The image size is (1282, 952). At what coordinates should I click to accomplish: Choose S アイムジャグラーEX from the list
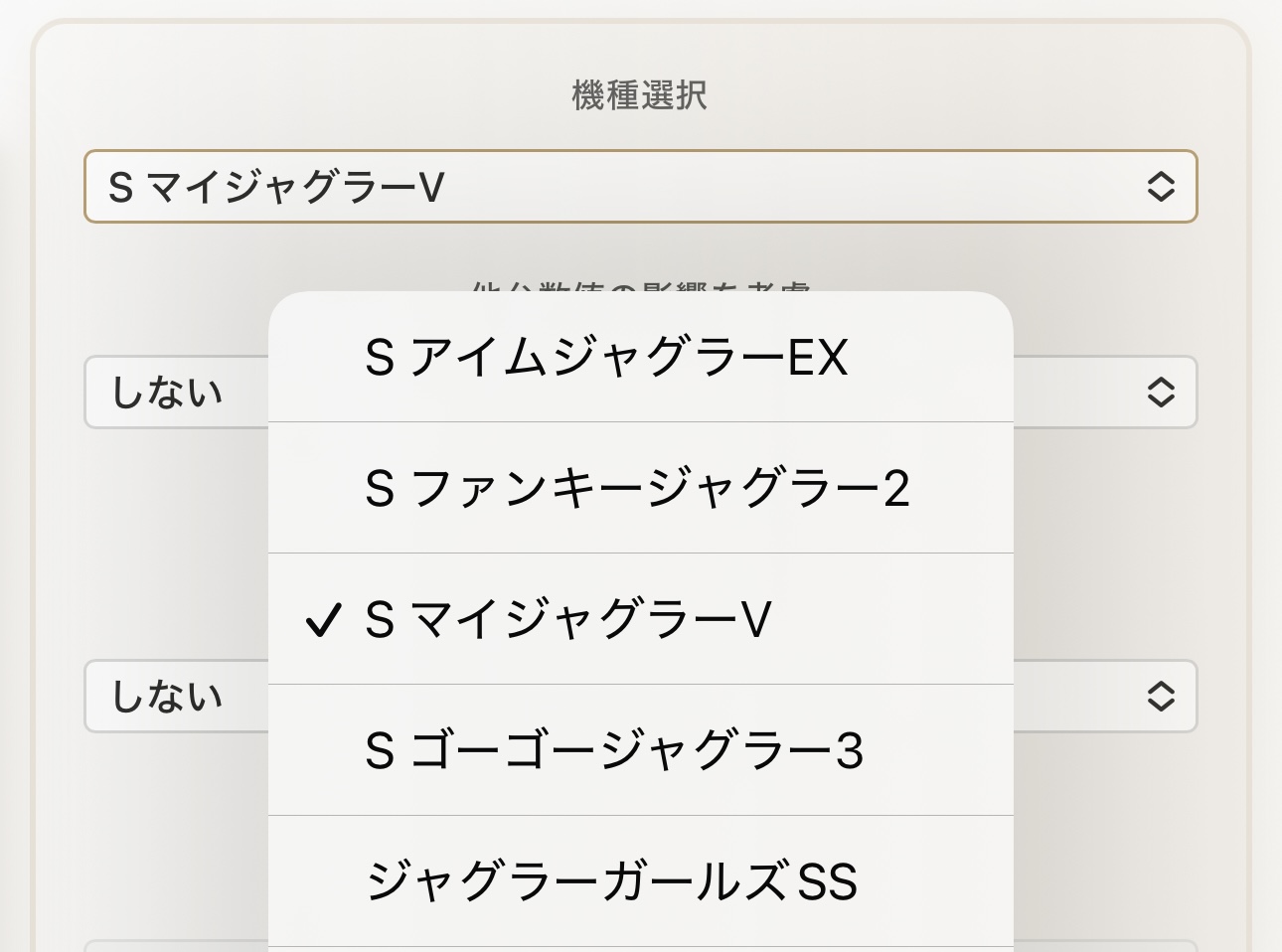tap(606, 358)
